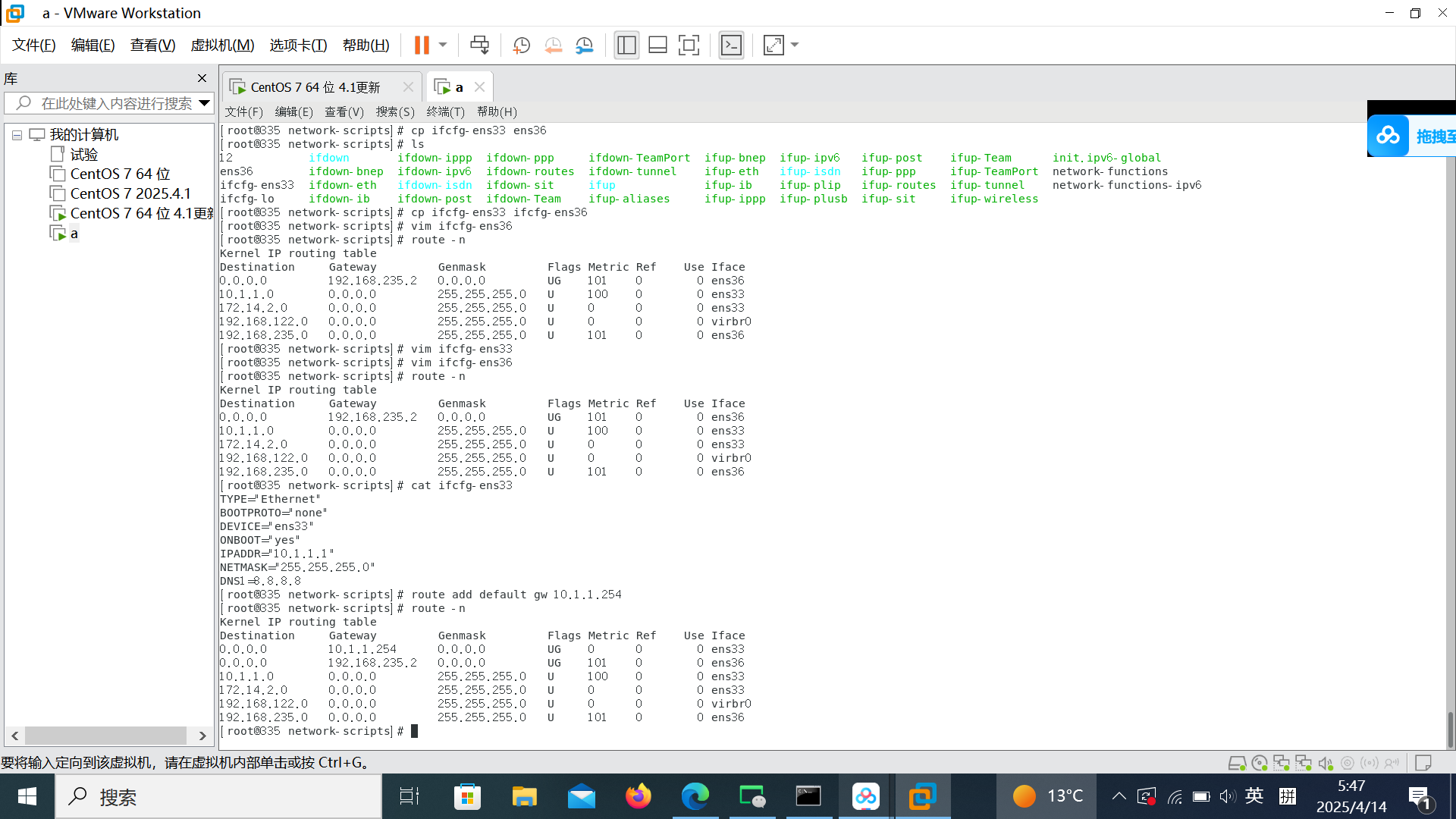Click the orange Suspend (pause) VM icon
Image resolution: width=1456 pixels, height=819 pixels.
coord(422,45)
